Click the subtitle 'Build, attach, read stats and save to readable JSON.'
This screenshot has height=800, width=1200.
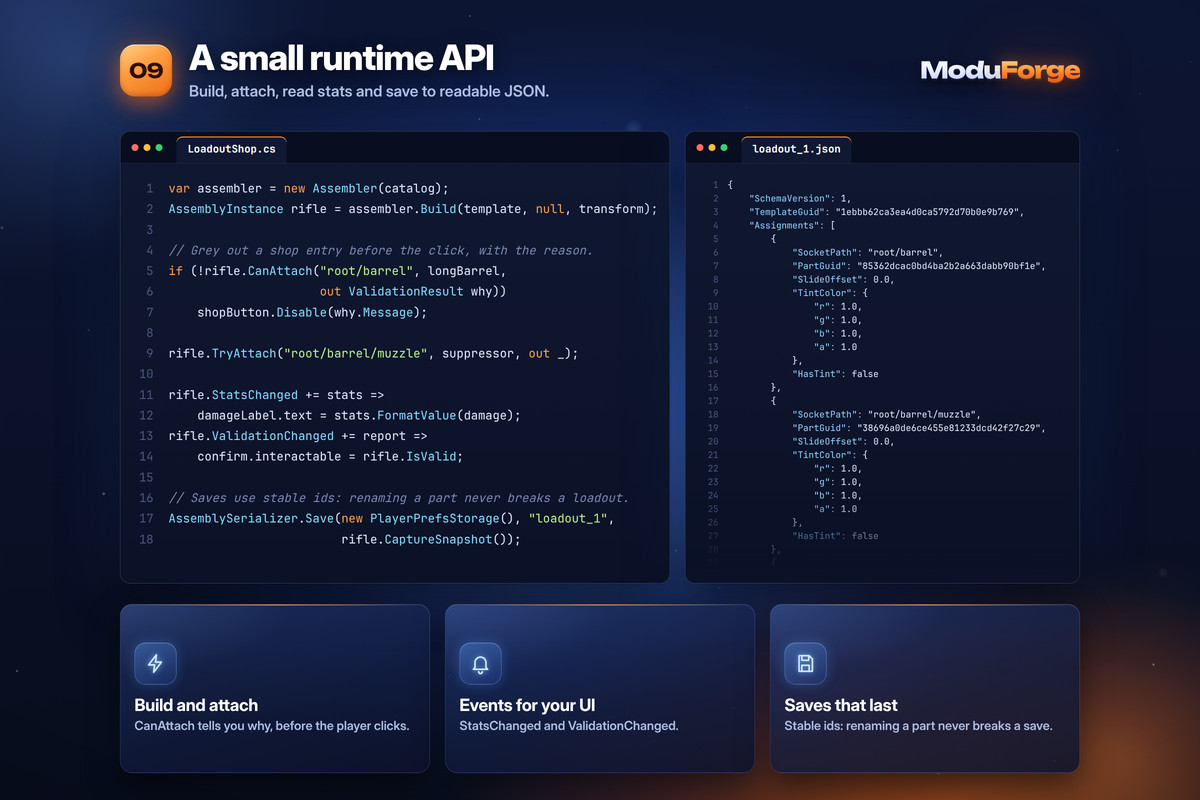point(369,91)
